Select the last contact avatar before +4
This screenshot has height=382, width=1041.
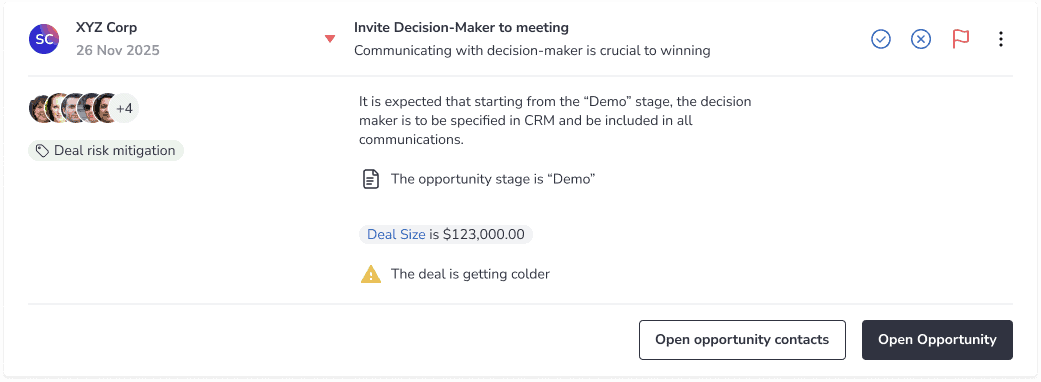pyautogui.click(x=106, y=108)
